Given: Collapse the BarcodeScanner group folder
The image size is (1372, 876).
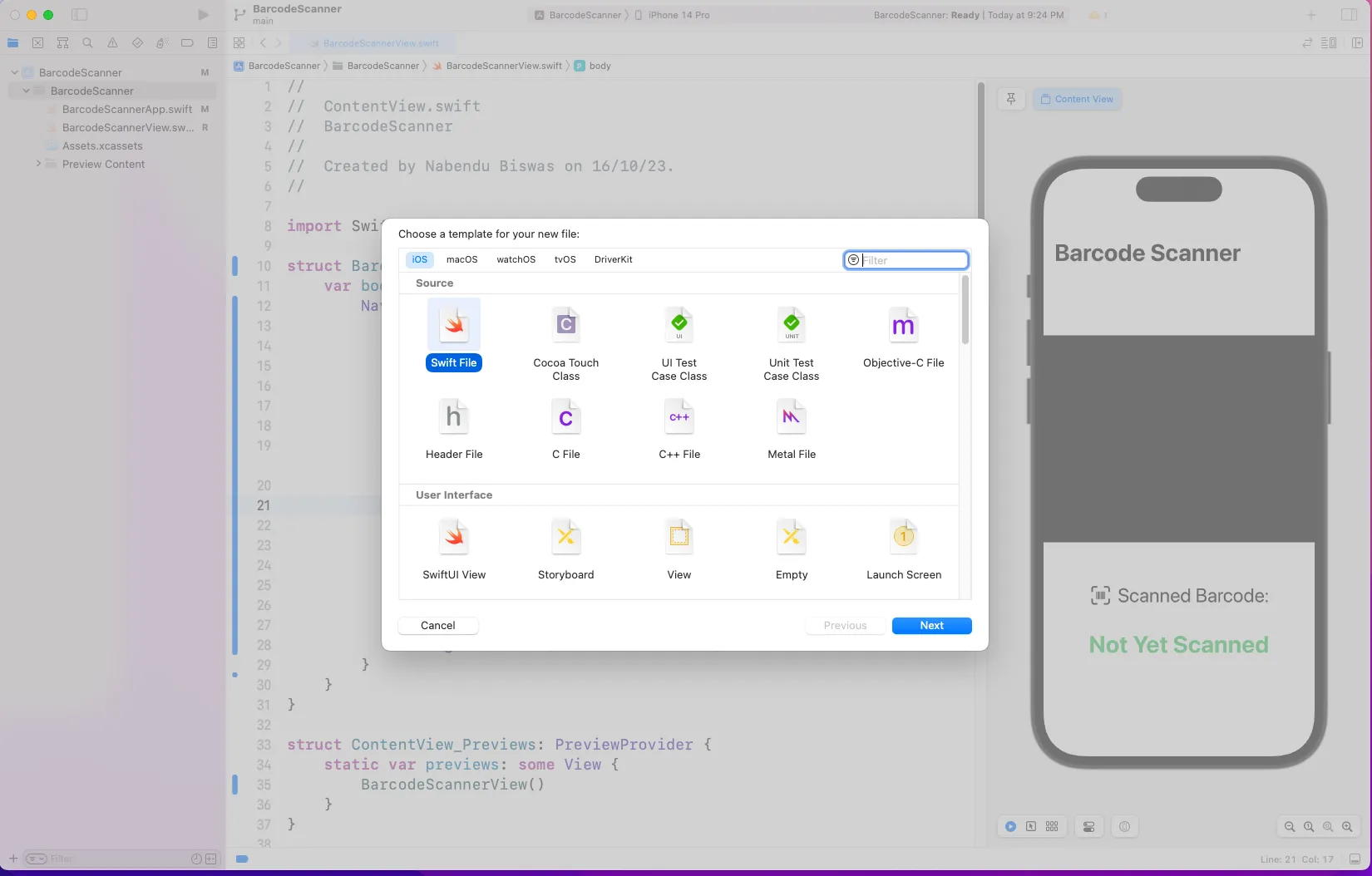Looking at the screenshot, I should point(26,91).
